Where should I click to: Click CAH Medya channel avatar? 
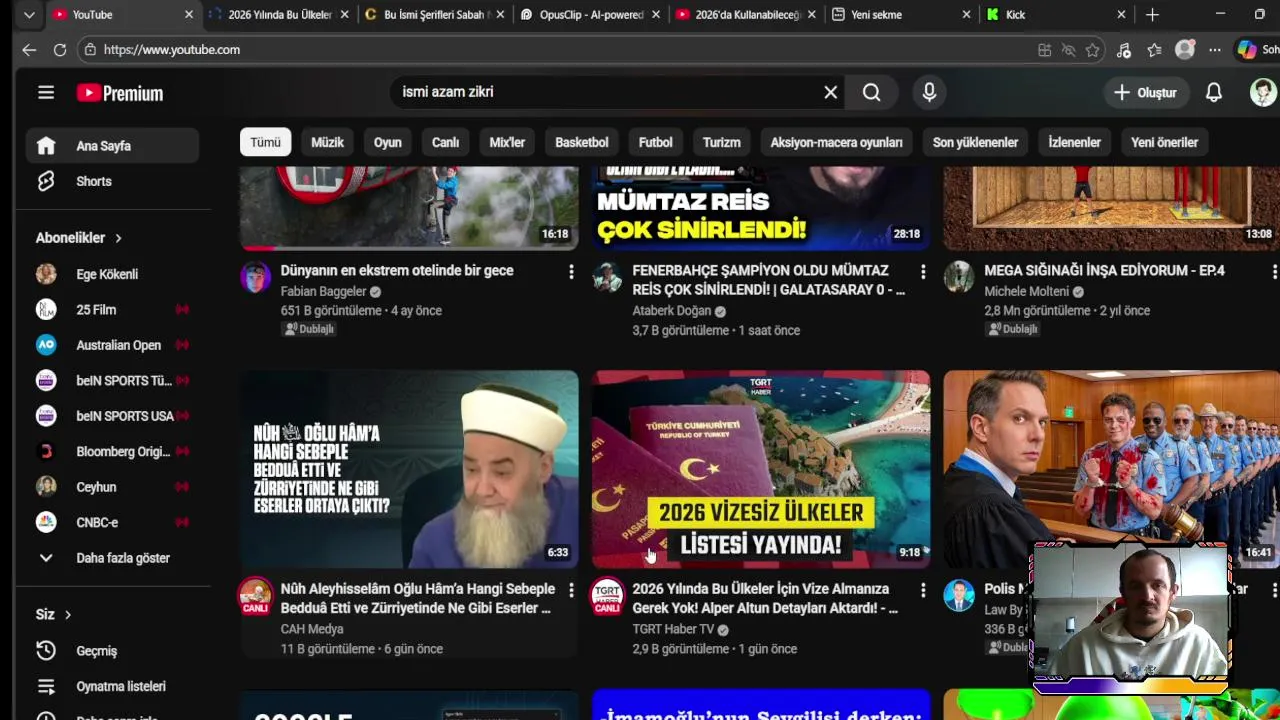coord(255,595)
